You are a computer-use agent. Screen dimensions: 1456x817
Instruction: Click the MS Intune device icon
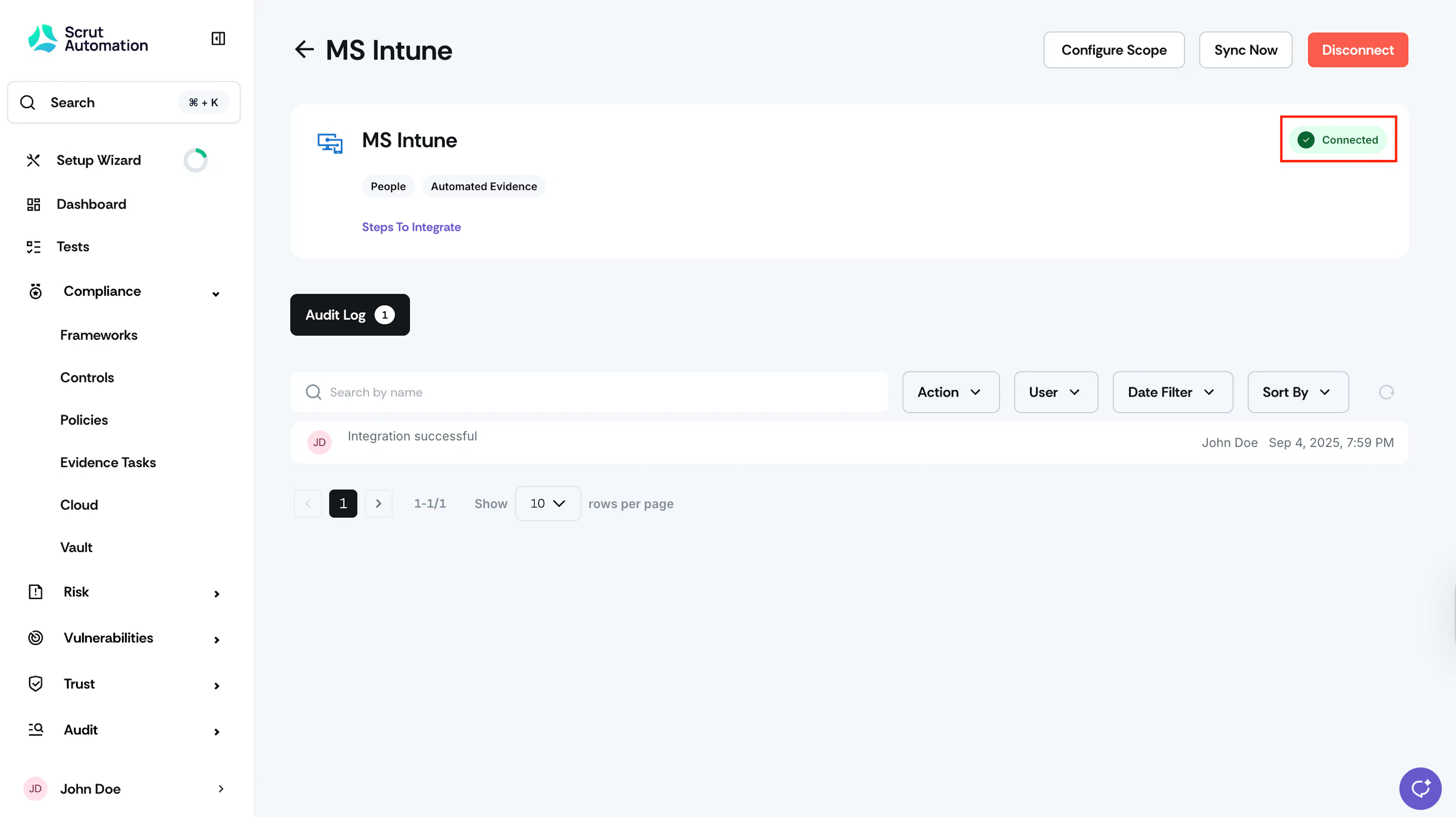point(330,143)
